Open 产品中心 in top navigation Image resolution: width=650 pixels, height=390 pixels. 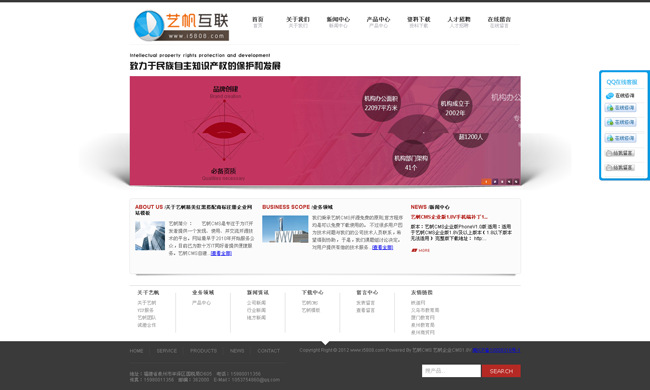[x=378, y=22]
